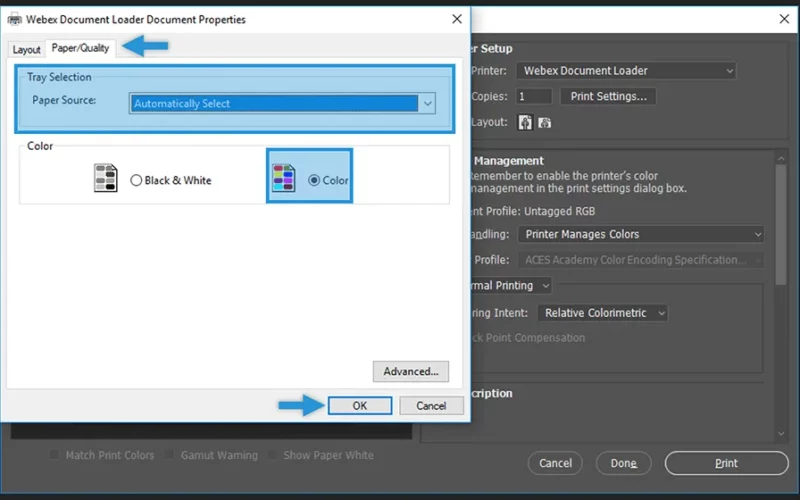Open the Relative Colorimetric dropdown
800x500 pixels.
tap(603, 313)
